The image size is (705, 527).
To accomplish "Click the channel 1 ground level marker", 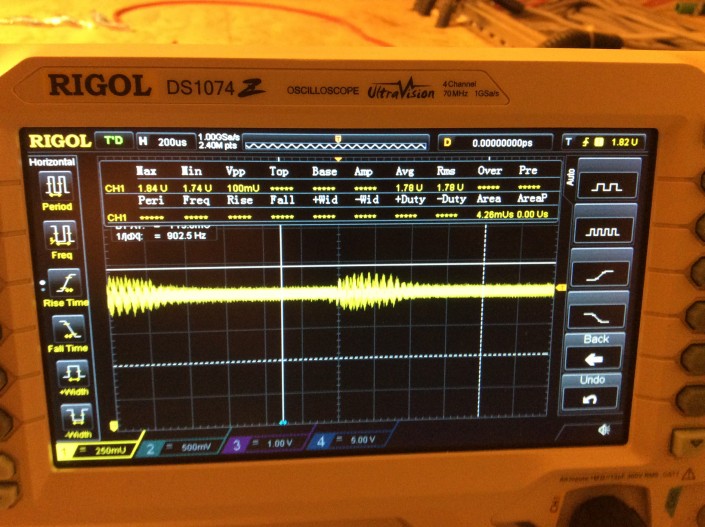I will coord(114,425).
